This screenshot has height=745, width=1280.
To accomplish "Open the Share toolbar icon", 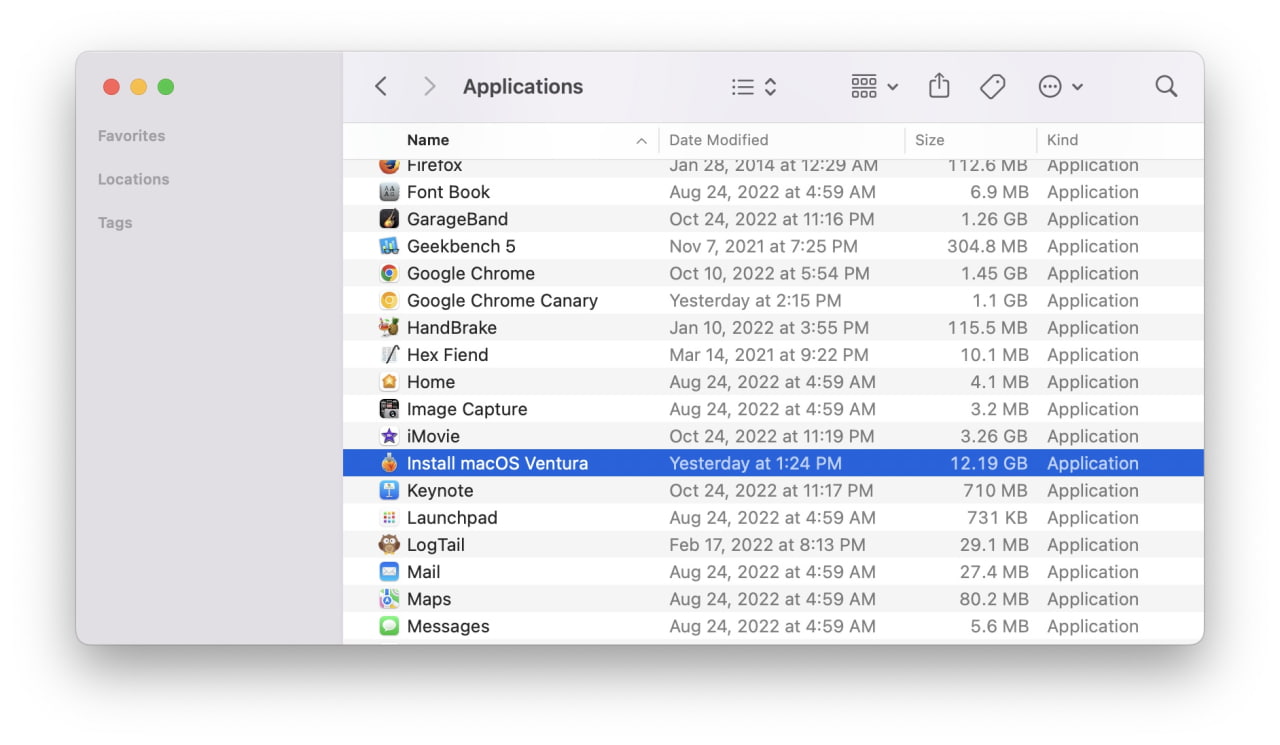I will coord(938,86).
